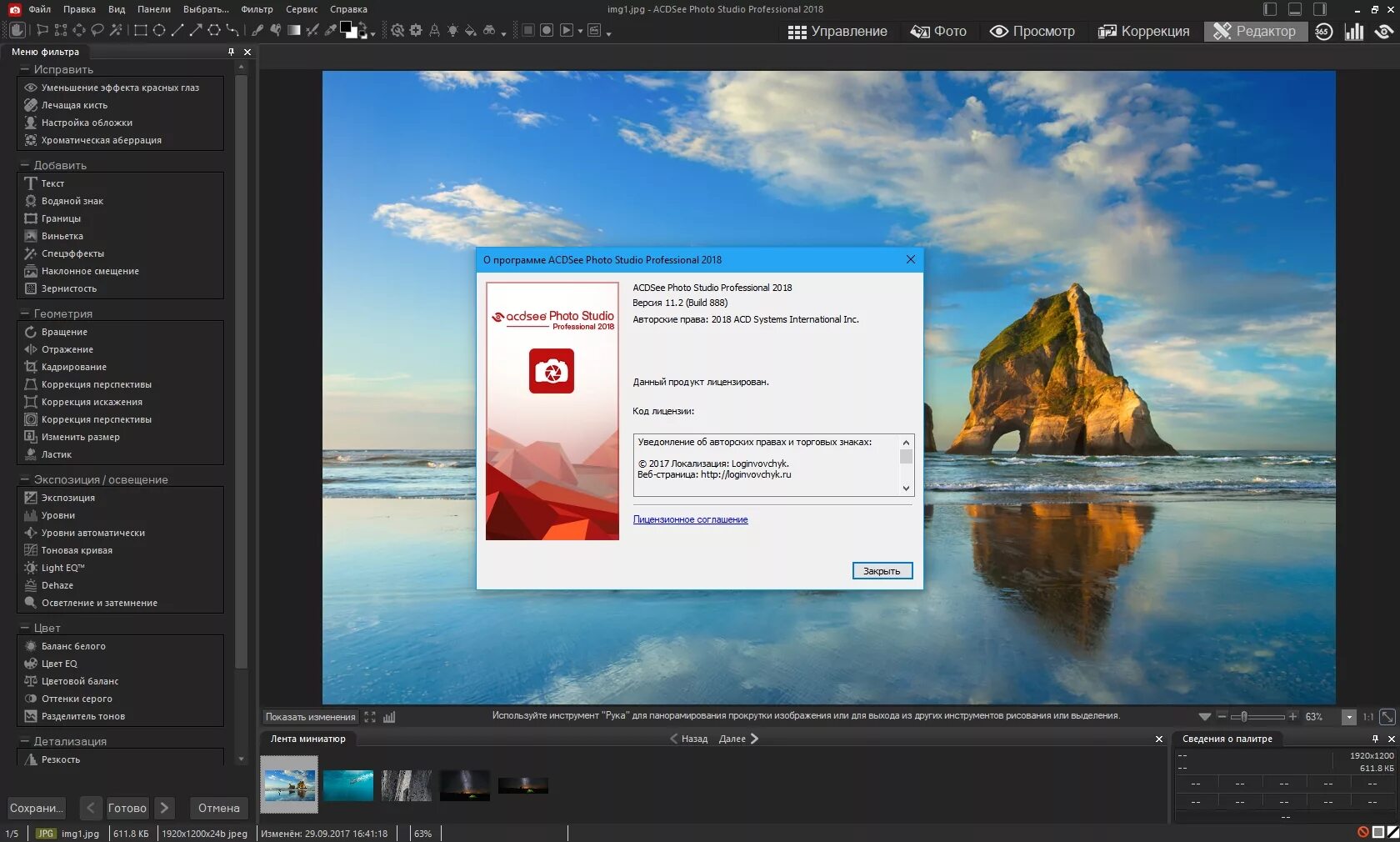Open the Файл menu

pos(39,9)
